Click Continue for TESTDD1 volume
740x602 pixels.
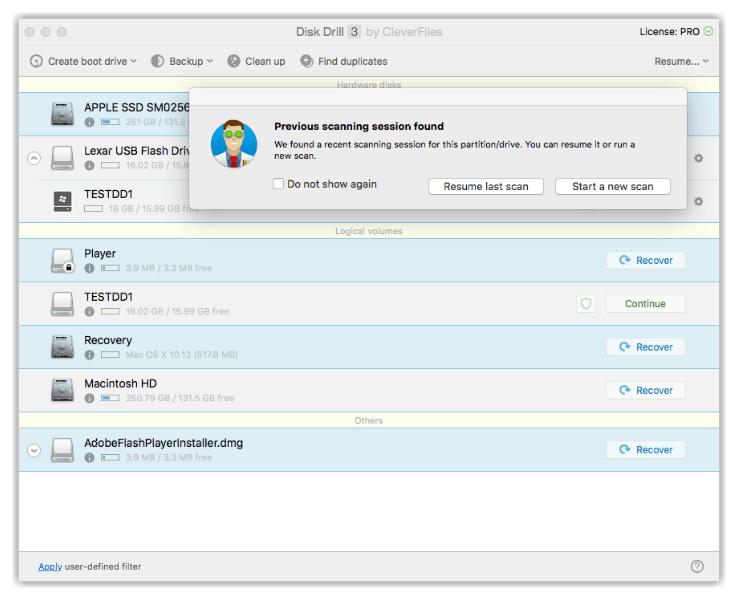[646, 304]
